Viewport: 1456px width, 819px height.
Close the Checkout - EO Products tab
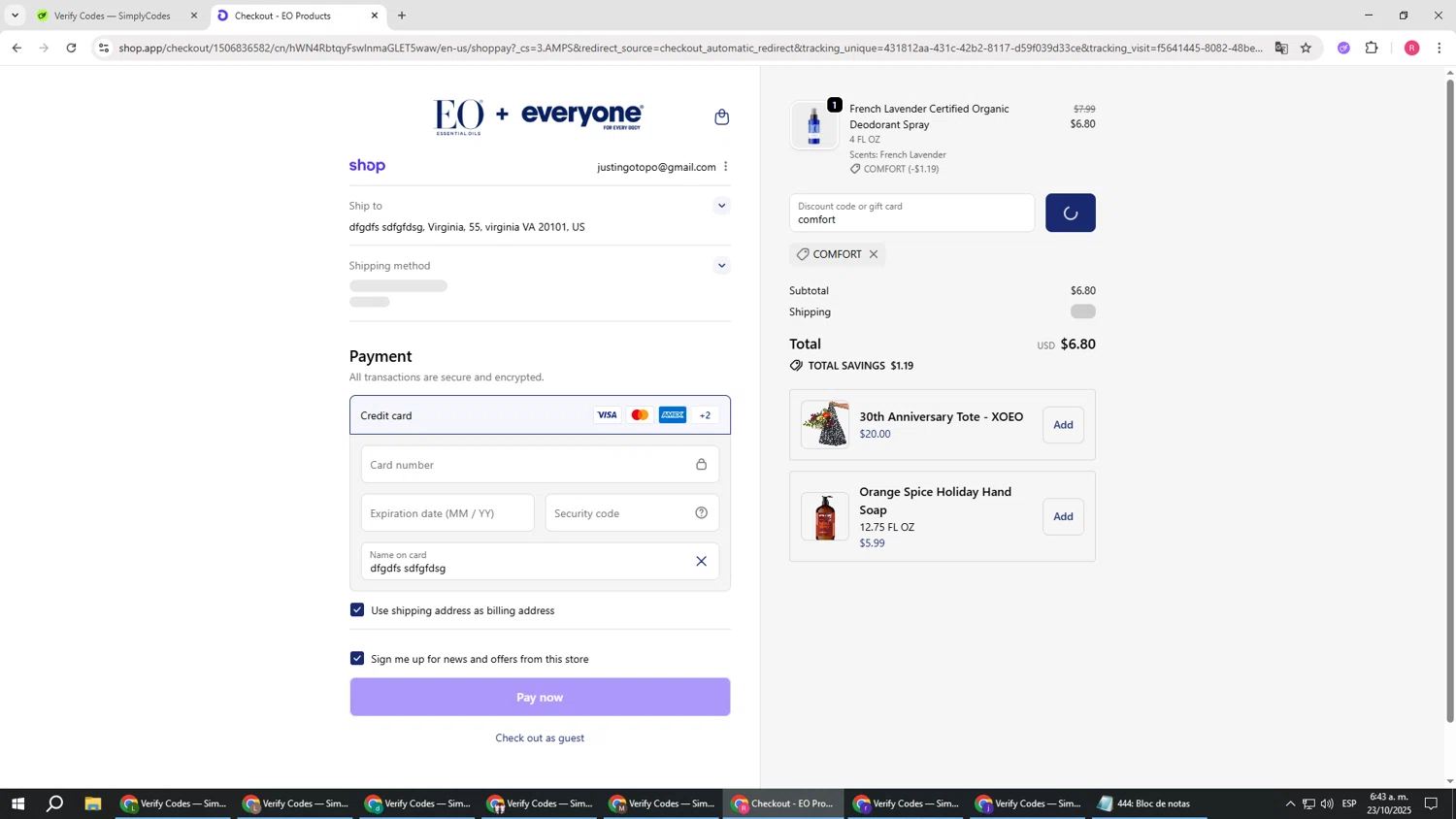coord(375,16)
